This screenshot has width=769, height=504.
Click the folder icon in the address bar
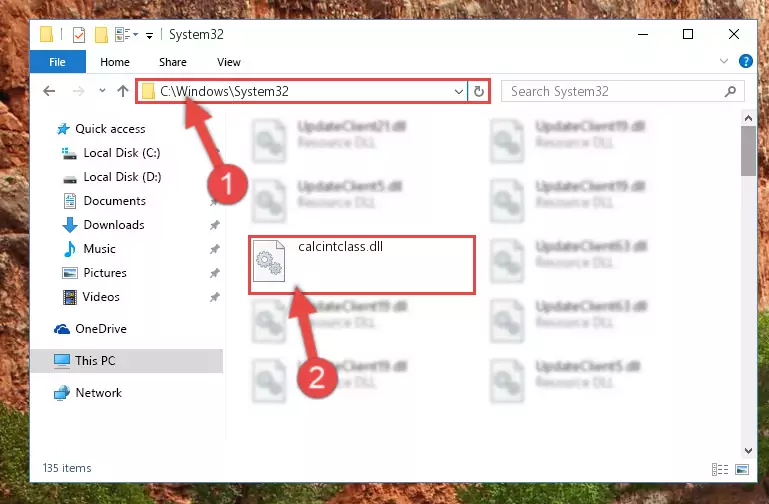pyautogui.click(x=148, y=91)
